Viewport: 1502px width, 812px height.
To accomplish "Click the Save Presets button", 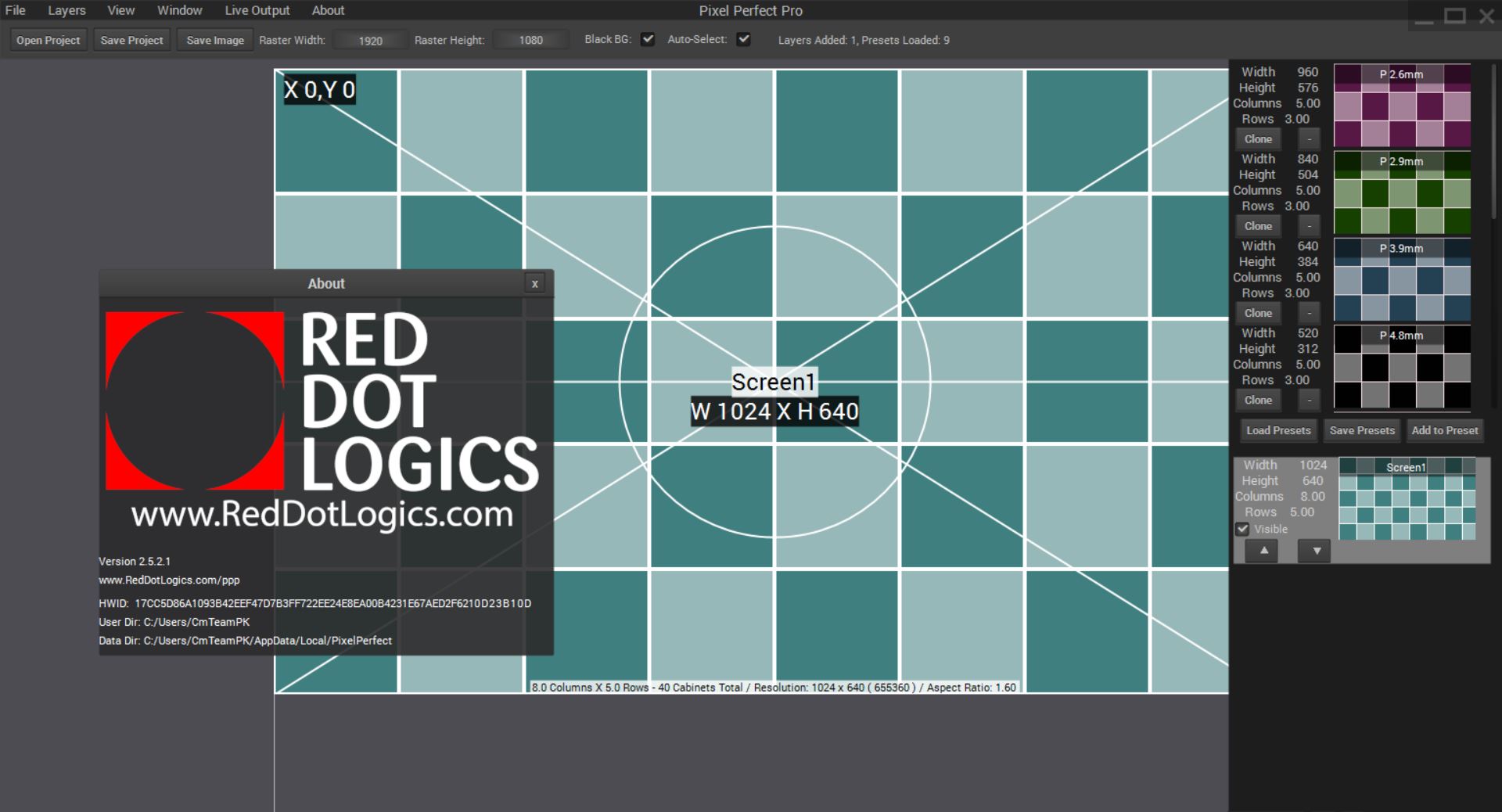I will coord(1362,430).
